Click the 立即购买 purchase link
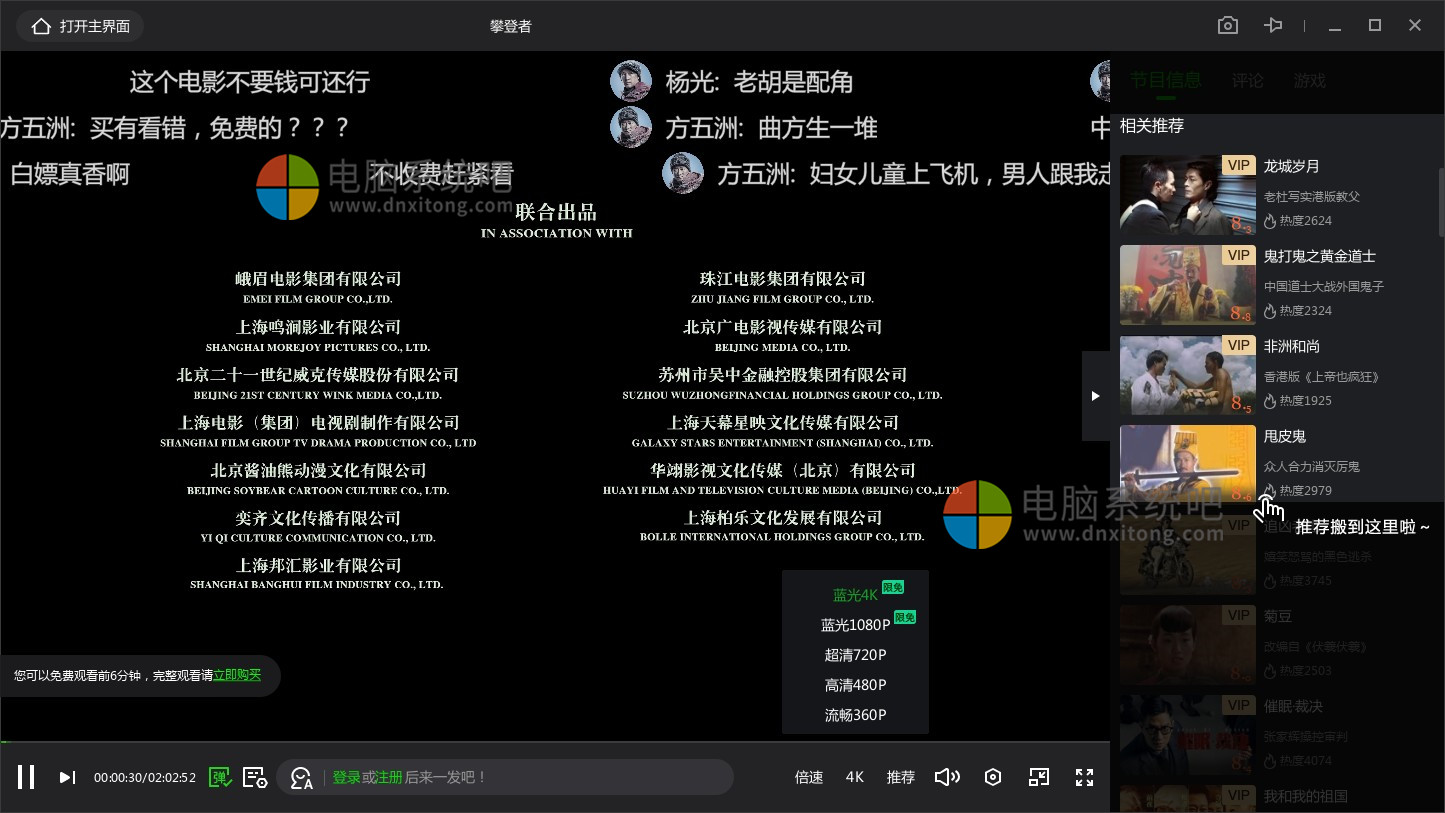 point(237,675)
